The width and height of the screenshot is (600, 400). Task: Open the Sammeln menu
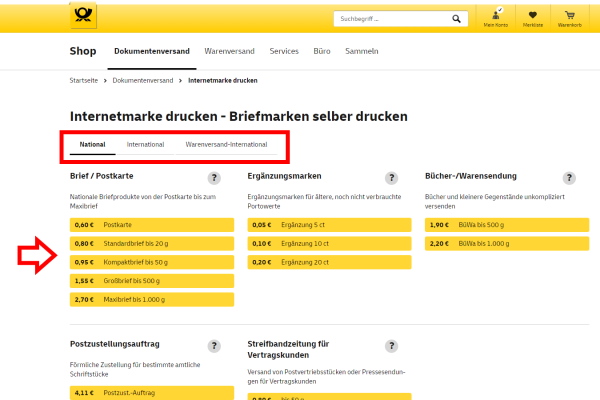click(x=362, y=51)
